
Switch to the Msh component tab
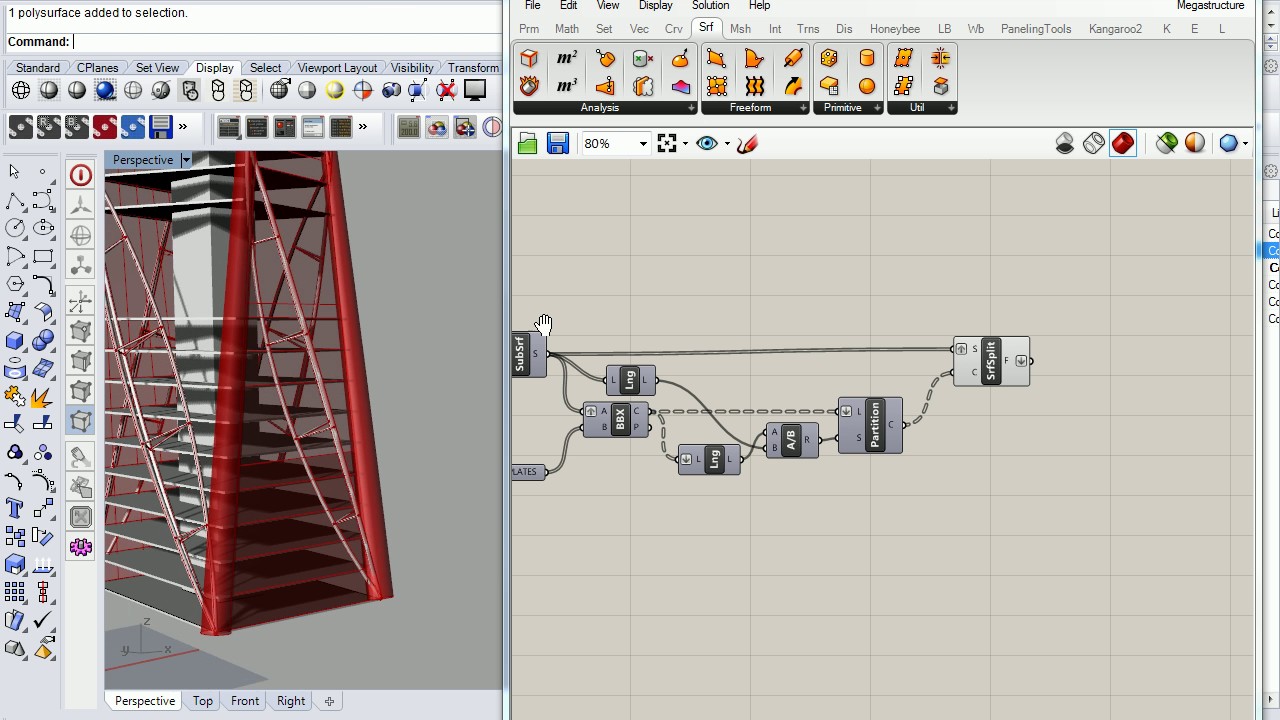[x=740, y=29]
